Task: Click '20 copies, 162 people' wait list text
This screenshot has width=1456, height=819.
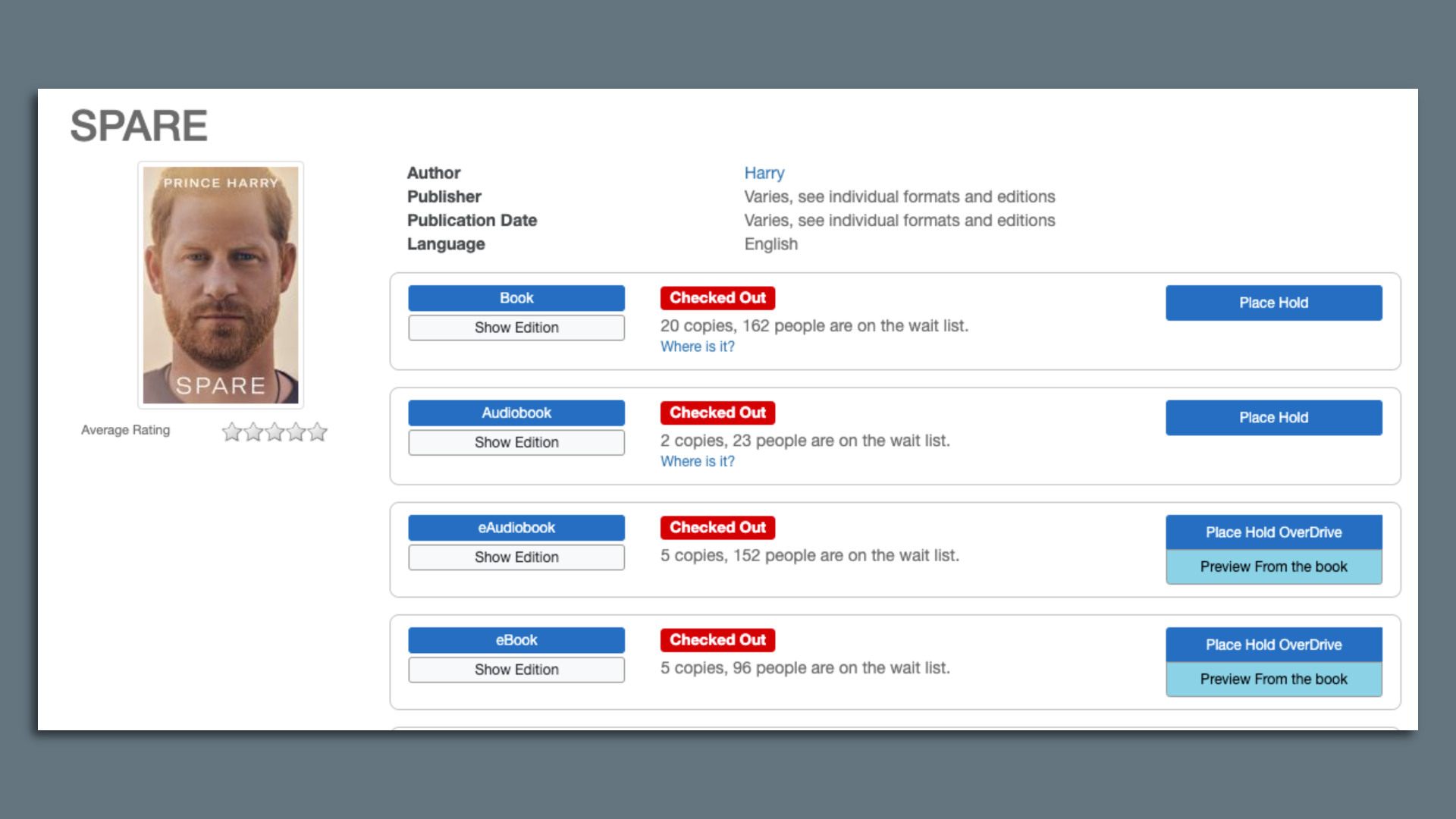Action: (x=814, y=325)
